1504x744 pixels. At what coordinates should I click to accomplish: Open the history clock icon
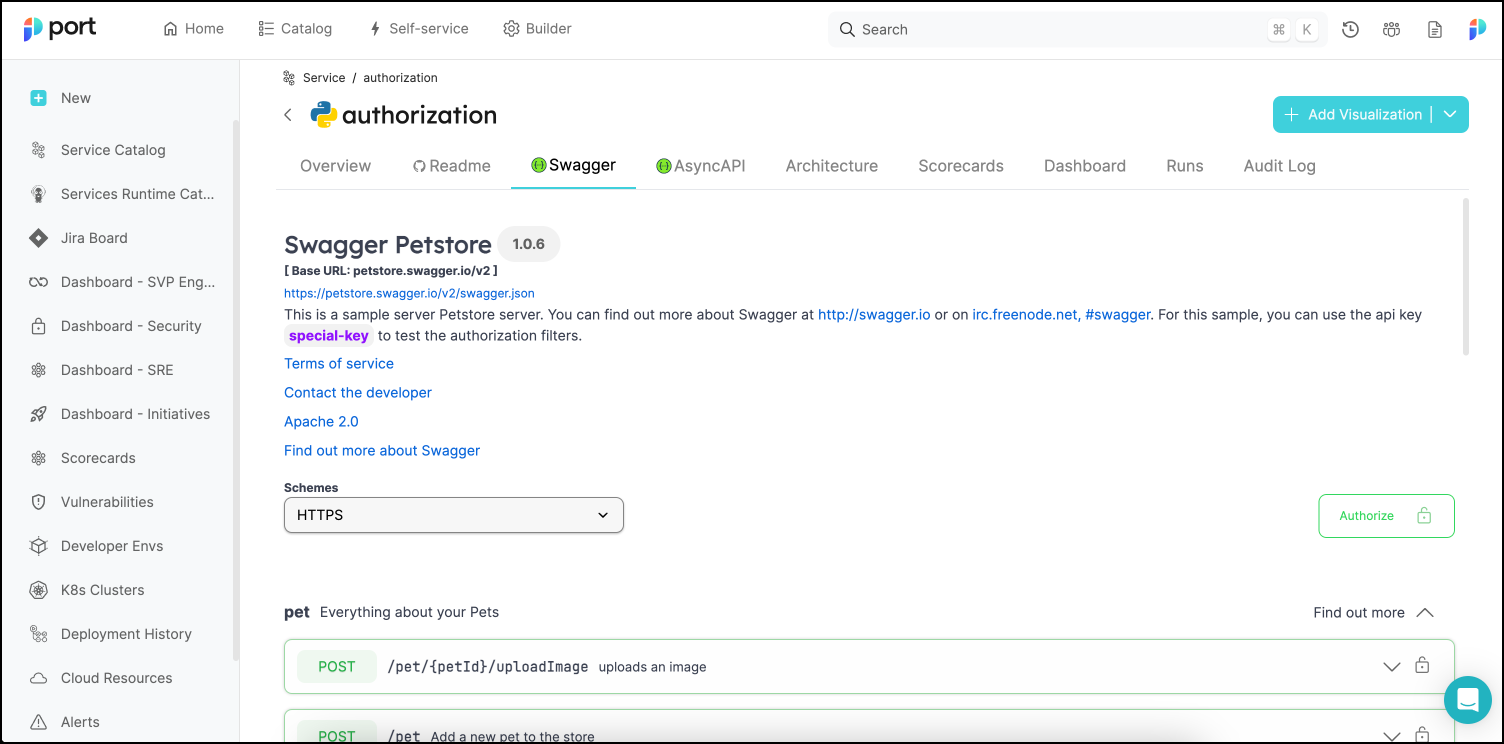pyautogui.click(x=1350, y=29)
